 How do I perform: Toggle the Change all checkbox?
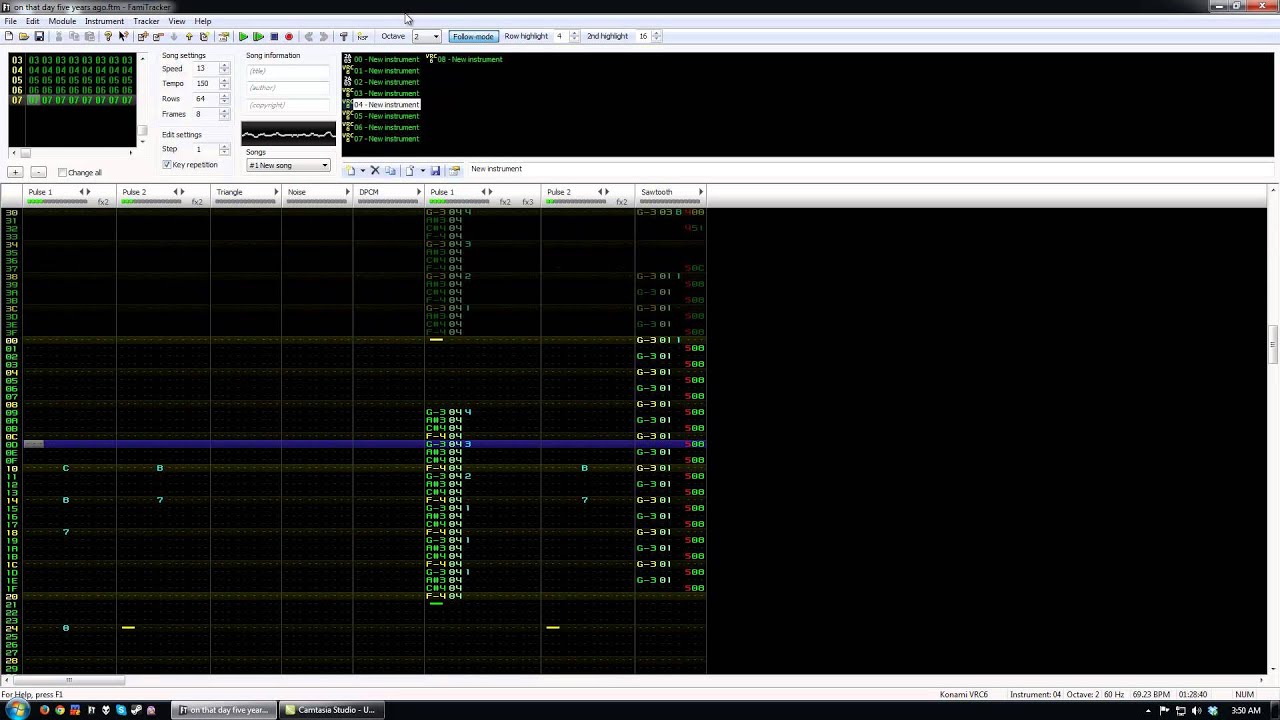point(62,172)
